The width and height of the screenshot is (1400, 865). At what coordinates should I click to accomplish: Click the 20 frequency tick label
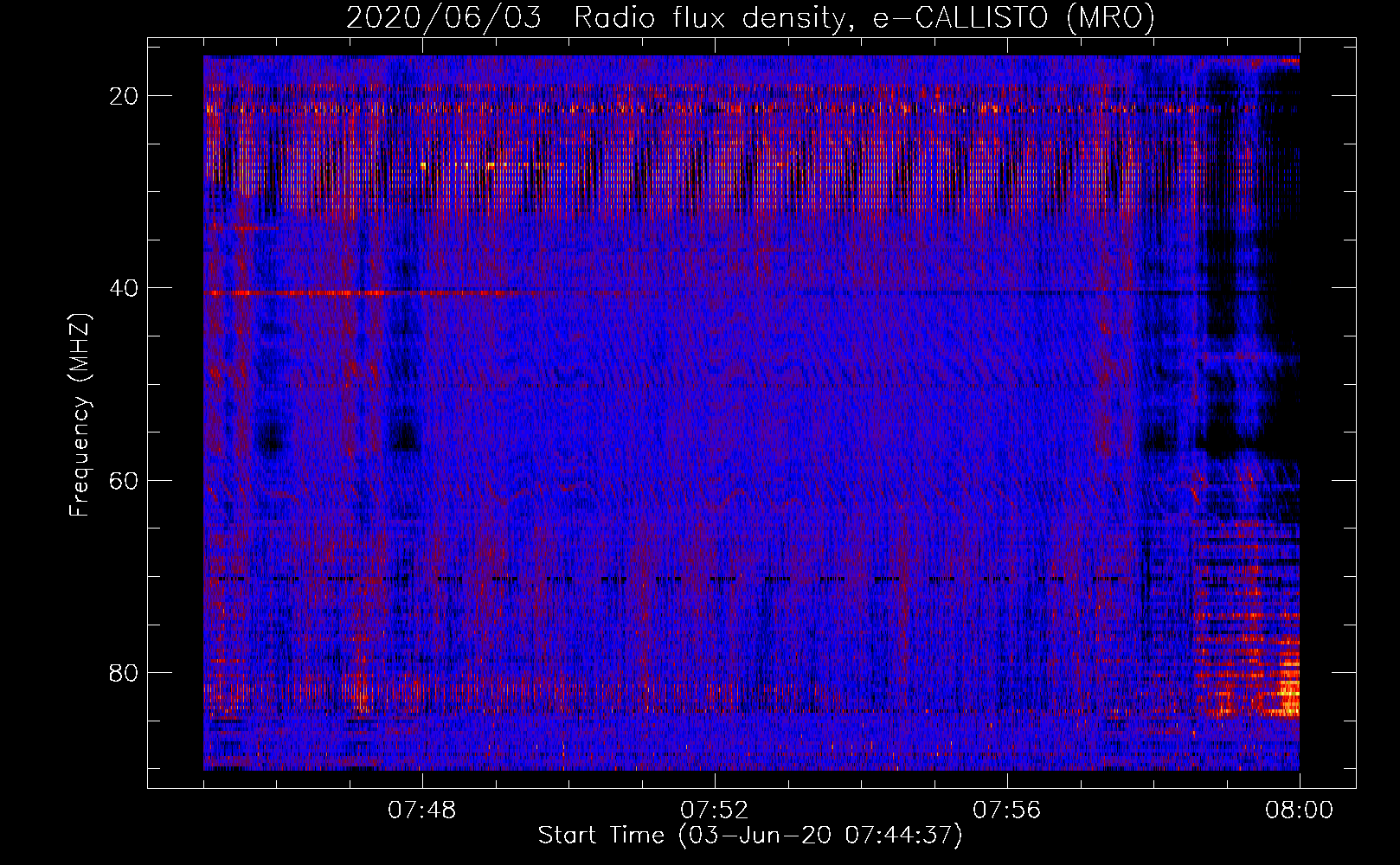[x=124, y=96]
